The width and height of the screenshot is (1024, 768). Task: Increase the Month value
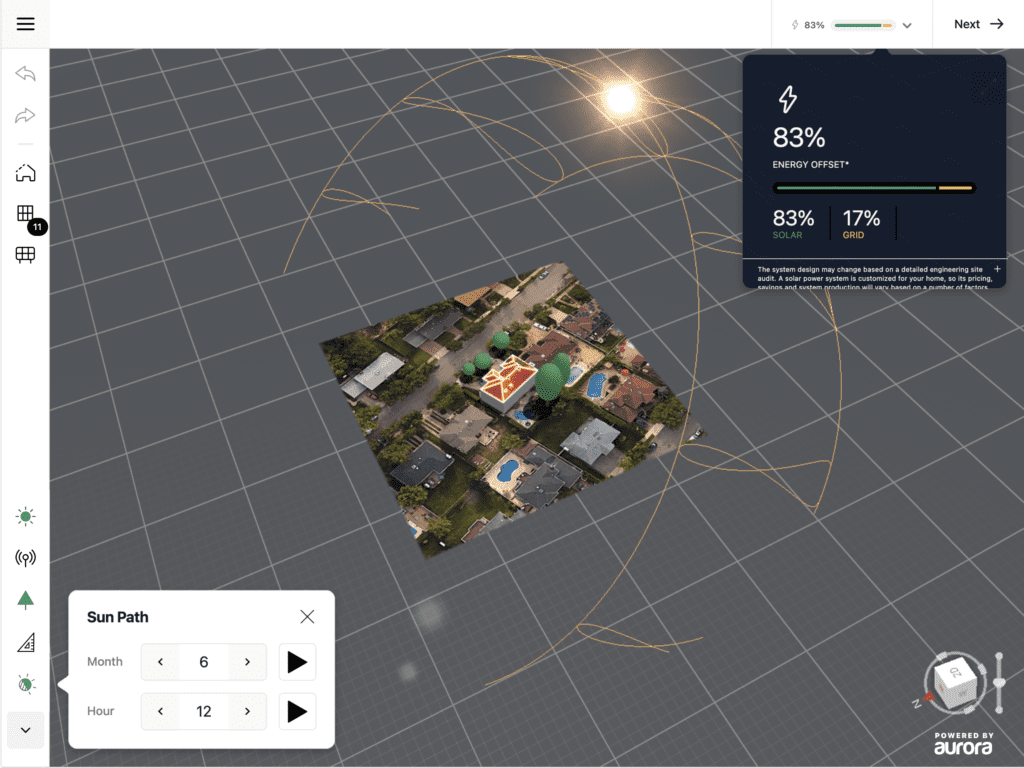click(248, 662)
